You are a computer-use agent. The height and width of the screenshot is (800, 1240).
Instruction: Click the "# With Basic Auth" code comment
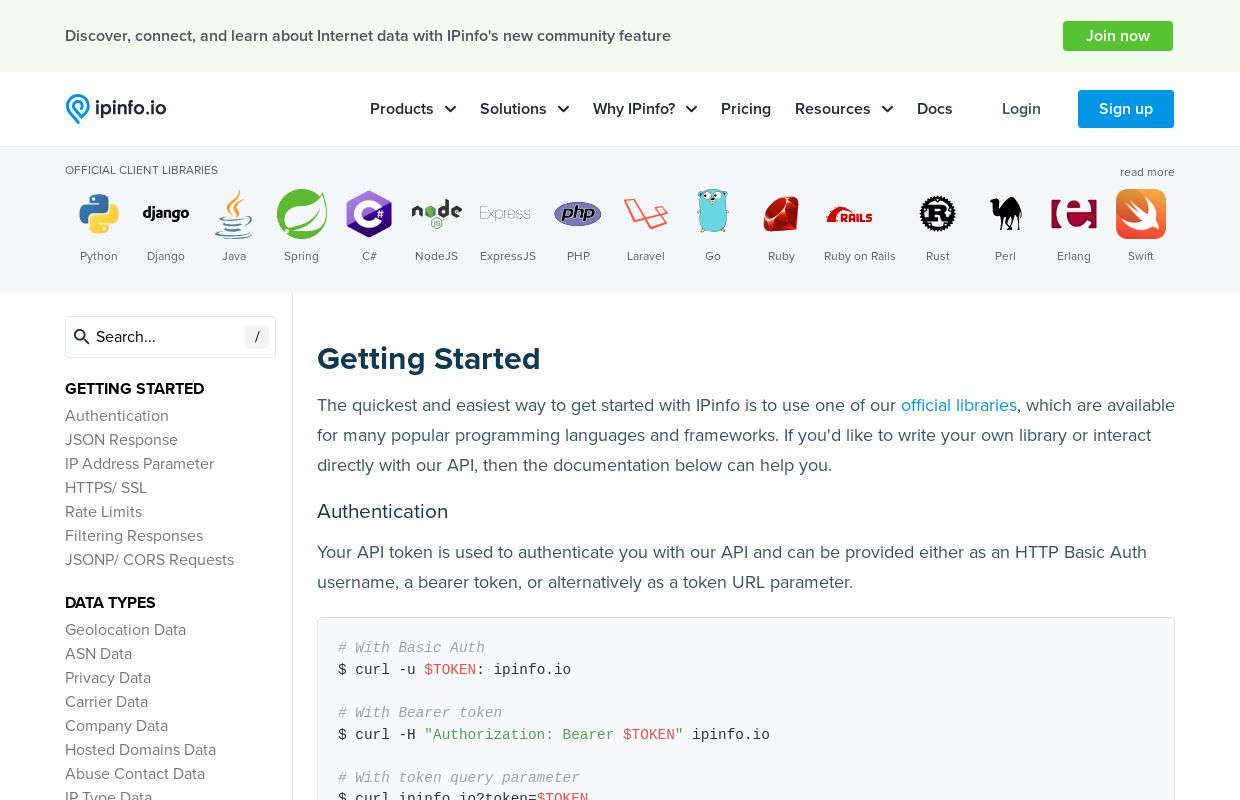tap(411, 648)
